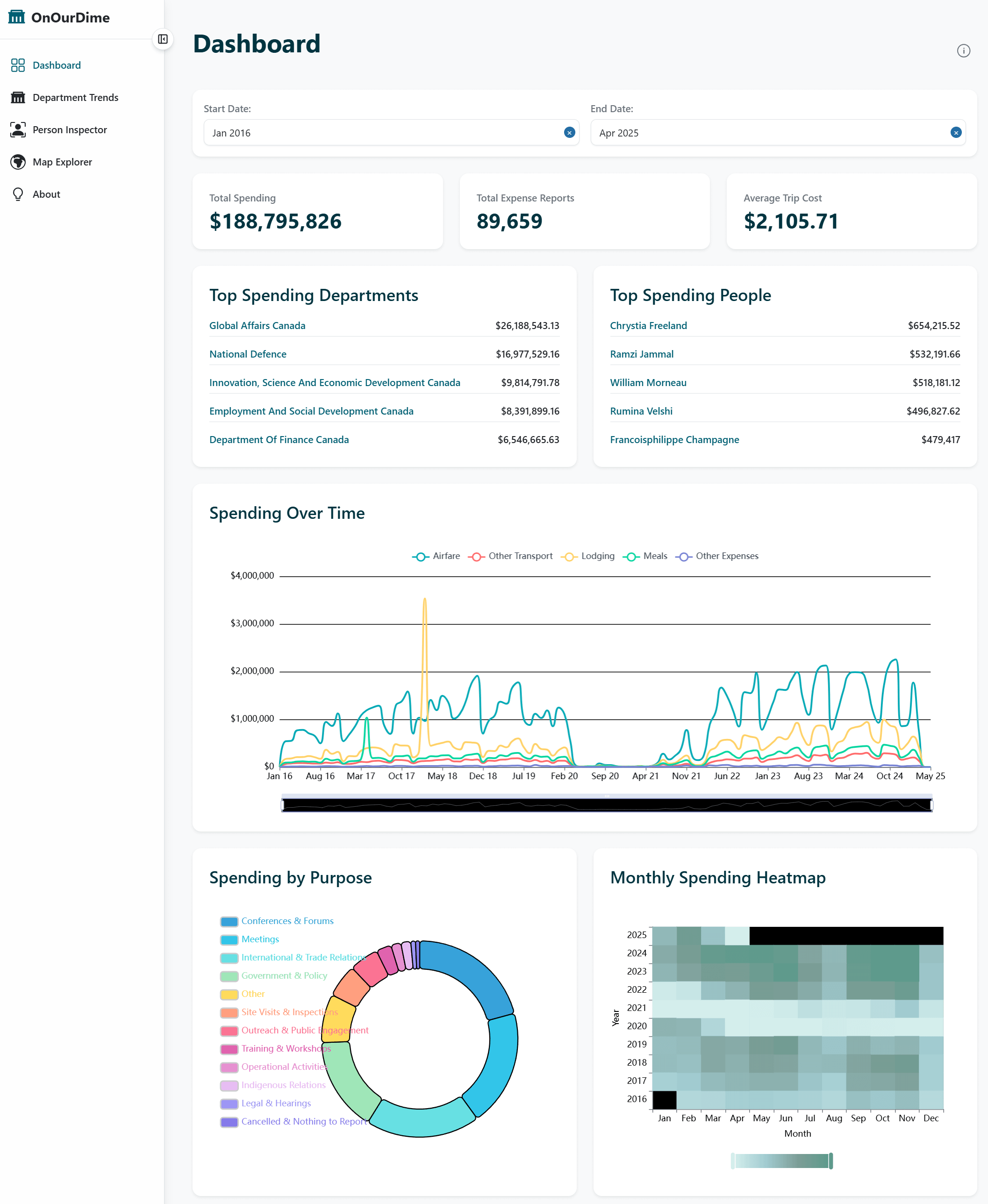Go to Map Explorer in the sidebar
Screen dimensions: 988x1204
click(x=62, y=162)
